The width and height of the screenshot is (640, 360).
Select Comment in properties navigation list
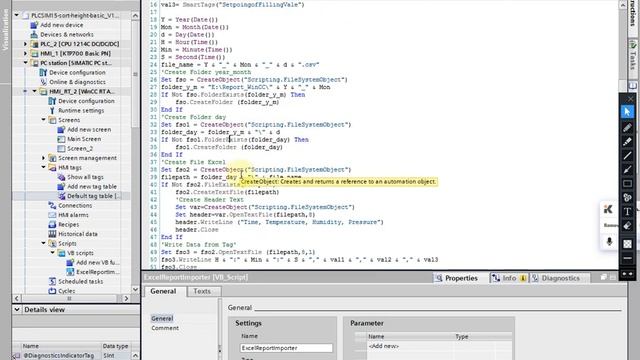coord(165,328)
